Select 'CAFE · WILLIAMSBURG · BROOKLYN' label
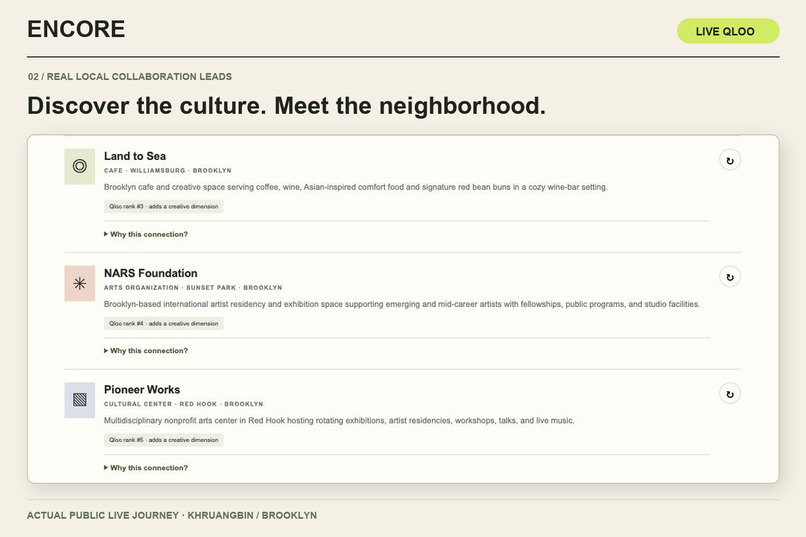The width and height of the screenshot is (806, 537). (168, 171)
